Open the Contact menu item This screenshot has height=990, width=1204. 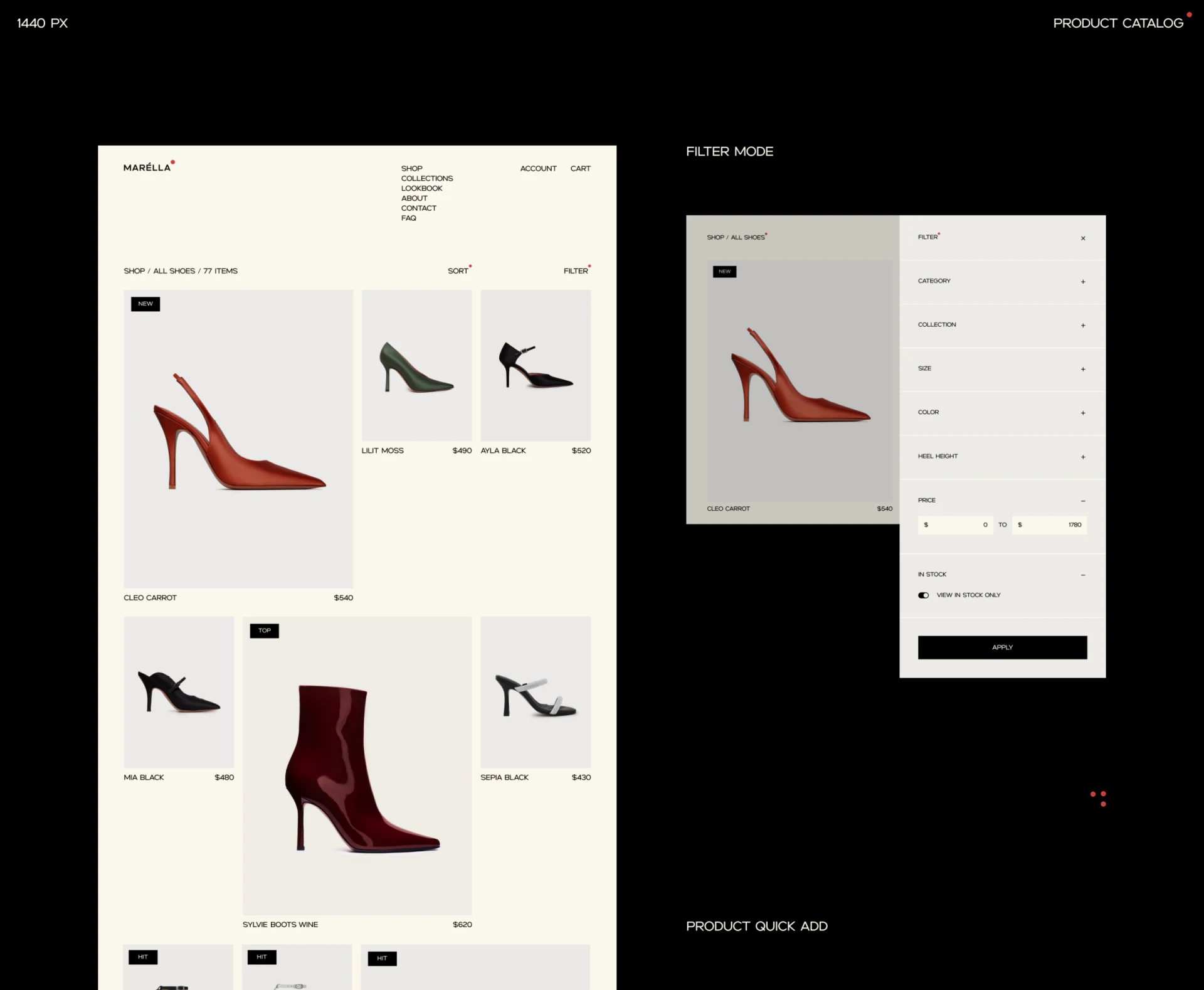(418, 208)
